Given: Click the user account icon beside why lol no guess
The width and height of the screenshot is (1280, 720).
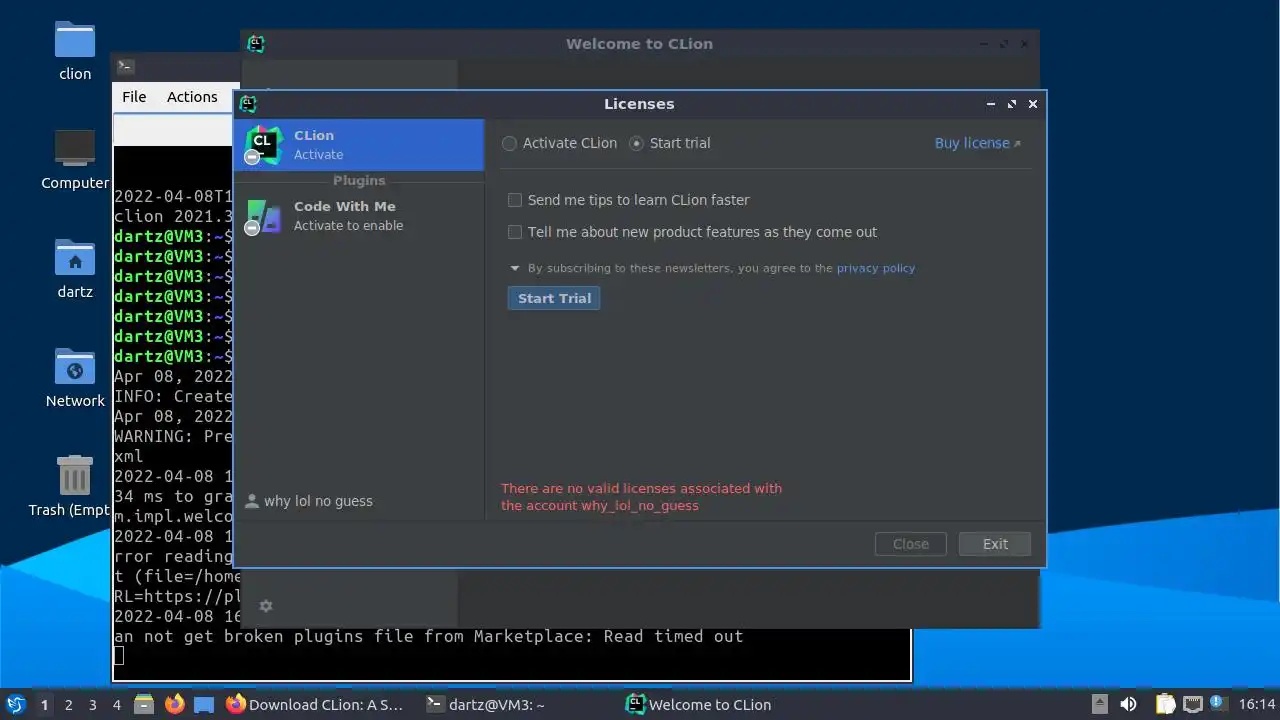Looking at the screenshot, I should click(252, 501).
